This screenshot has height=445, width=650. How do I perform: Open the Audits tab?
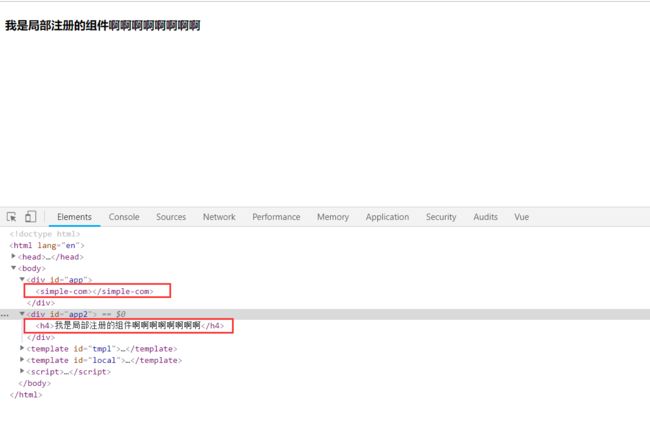[x=485, y=217]
